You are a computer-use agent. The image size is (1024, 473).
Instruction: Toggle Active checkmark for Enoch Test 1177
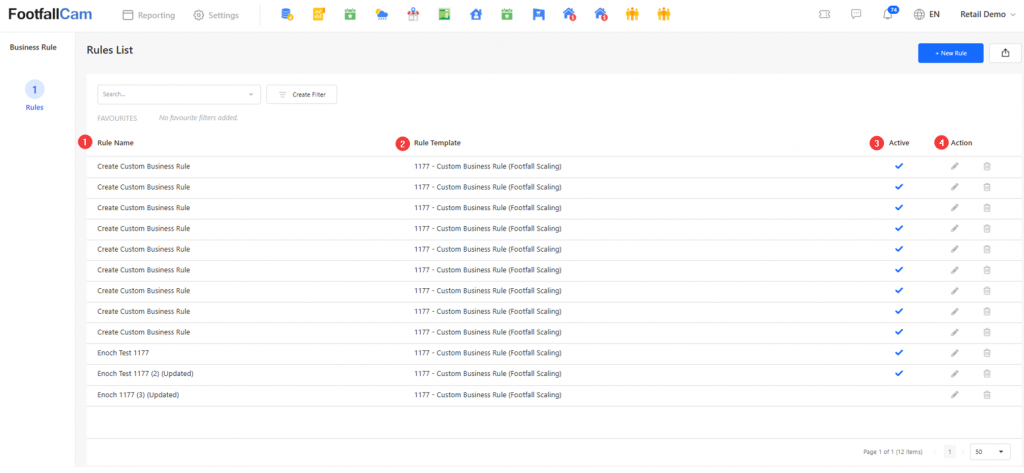point(898,353)
